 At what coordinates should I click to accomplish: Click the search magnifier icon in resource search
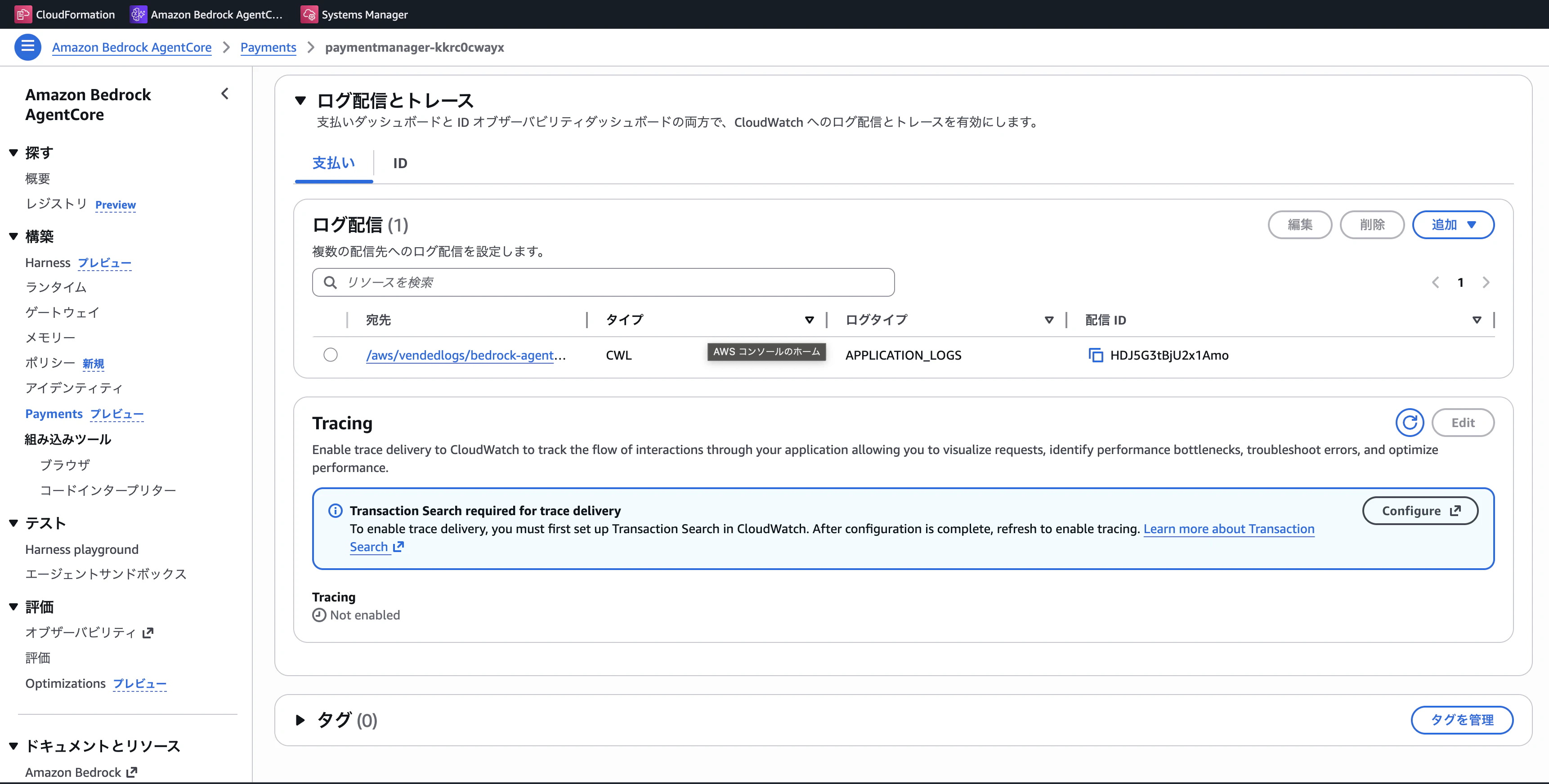click(330, 283)
